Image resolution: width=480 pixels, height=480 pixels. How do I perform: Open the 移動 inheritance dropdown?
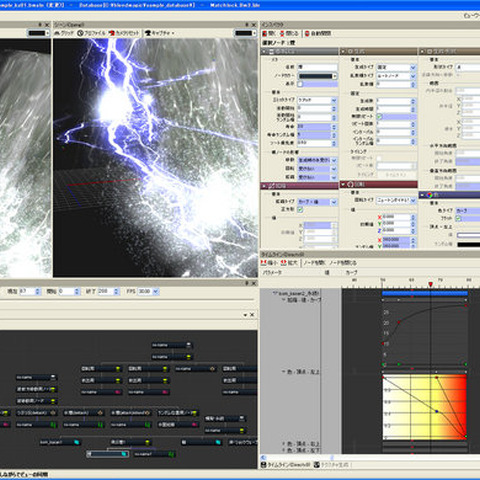tap(334, 160)
